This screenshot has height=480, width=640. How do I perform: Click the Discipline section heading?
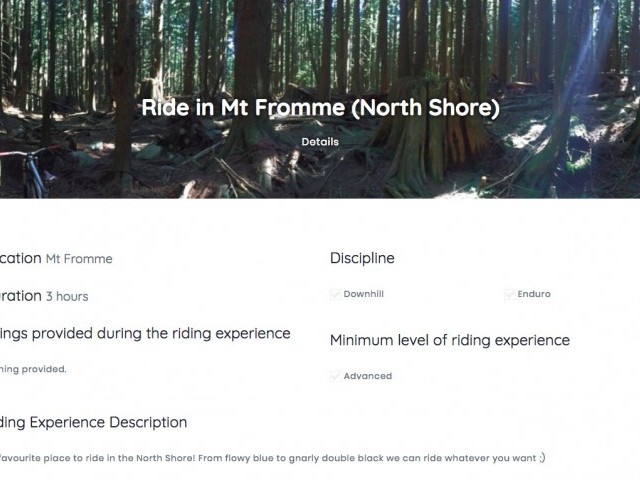point(362,258)
